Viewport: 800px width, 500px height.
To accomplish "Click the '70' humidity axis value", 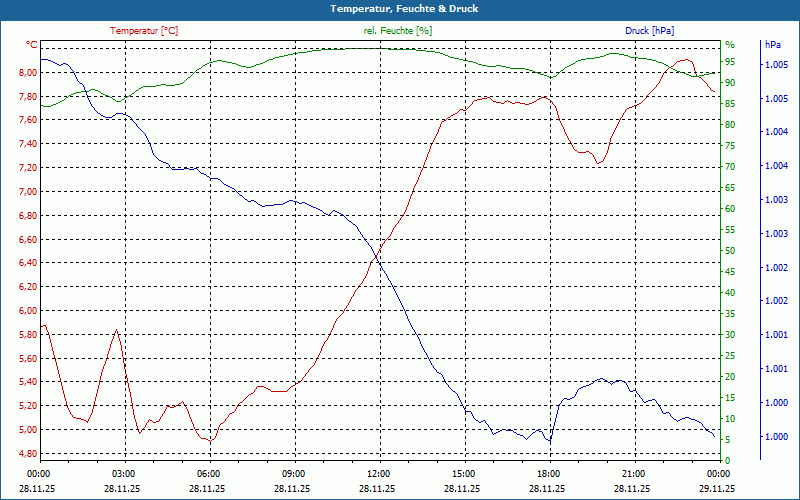I will [730, 167].
